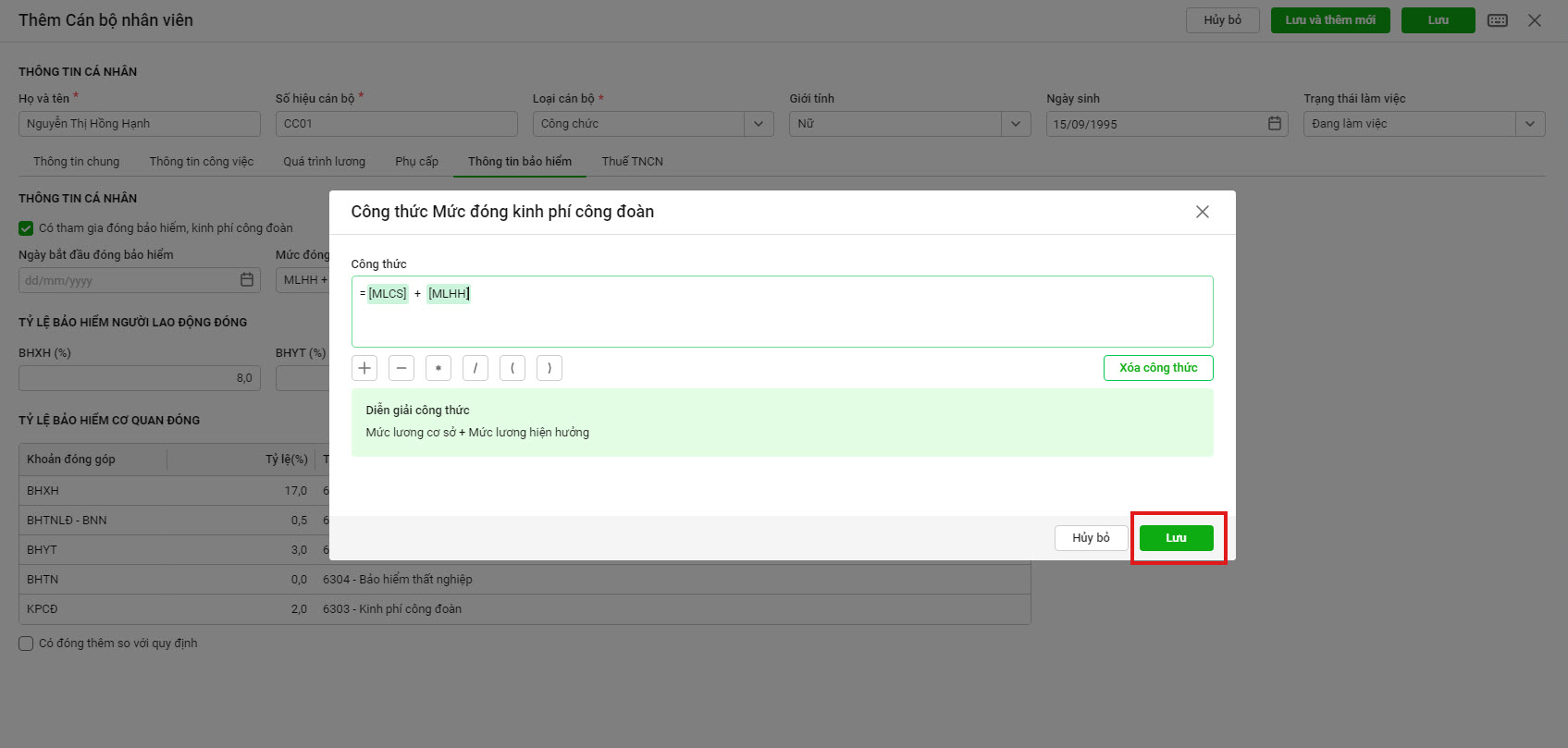Click Hủy bỏ in the formula dialog
This screenshot has width=1568, height=748.
(1091, 538)
